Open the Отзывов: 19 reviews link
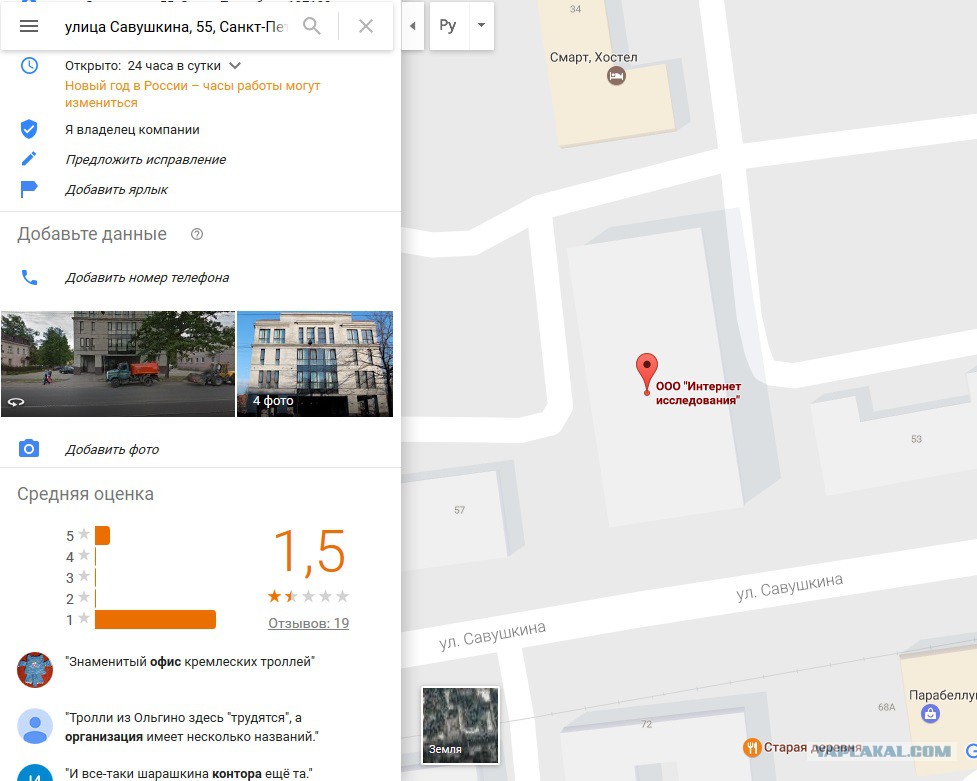This screenshot has width=977, height=781. pyautogui.click(x=308, y=623)
